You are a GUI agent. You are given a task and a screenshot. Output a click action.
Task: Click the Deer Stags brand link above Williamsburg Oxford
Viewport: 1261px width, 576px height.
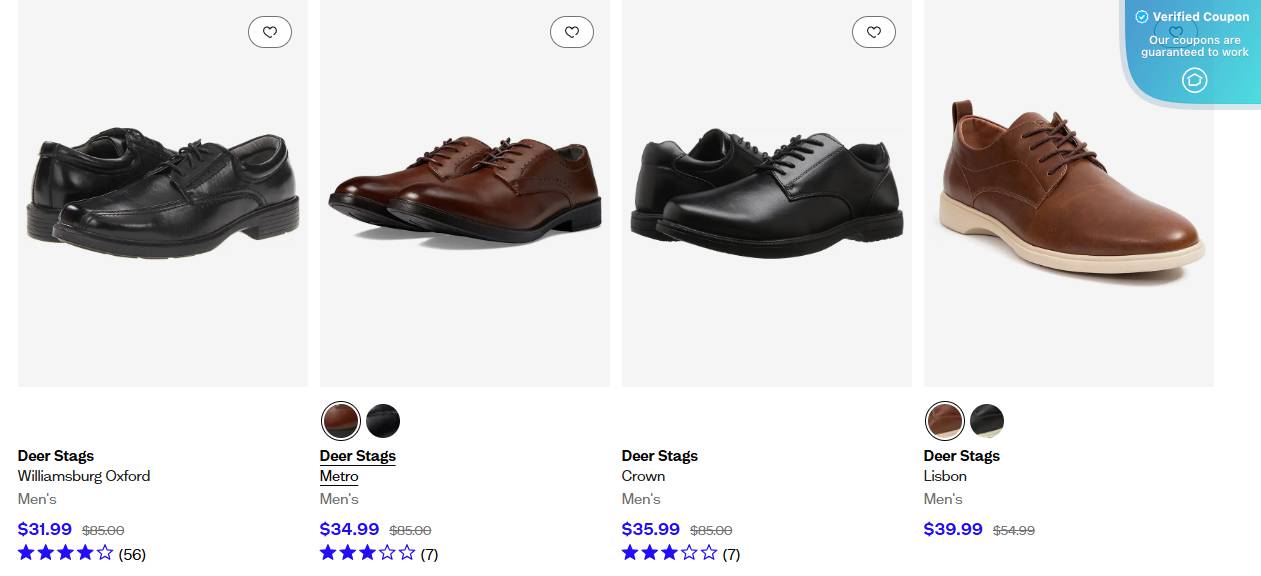click(56, 456)
